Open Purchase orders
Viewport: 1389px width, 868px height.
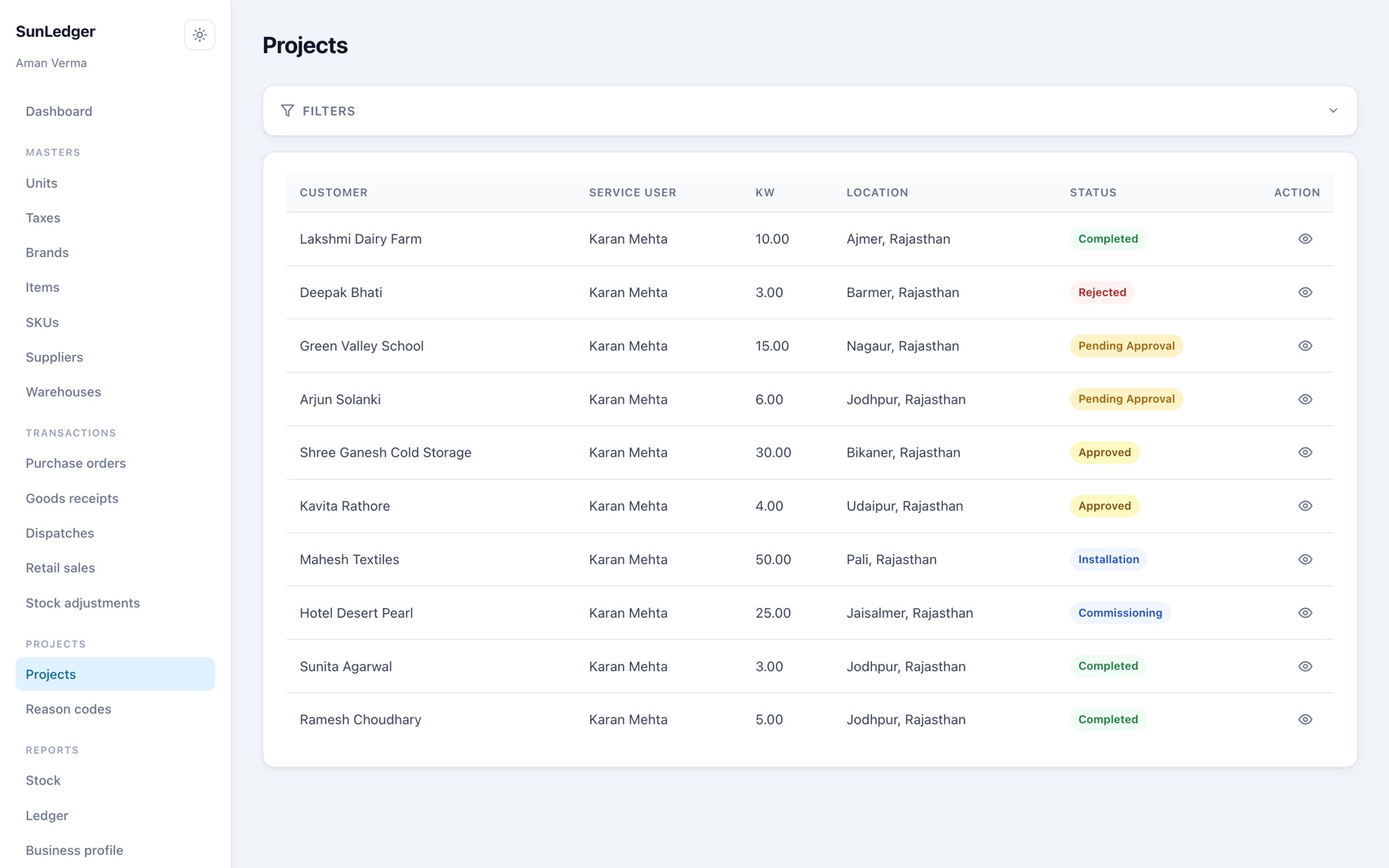pyautogui.click(x=115, y=463)
